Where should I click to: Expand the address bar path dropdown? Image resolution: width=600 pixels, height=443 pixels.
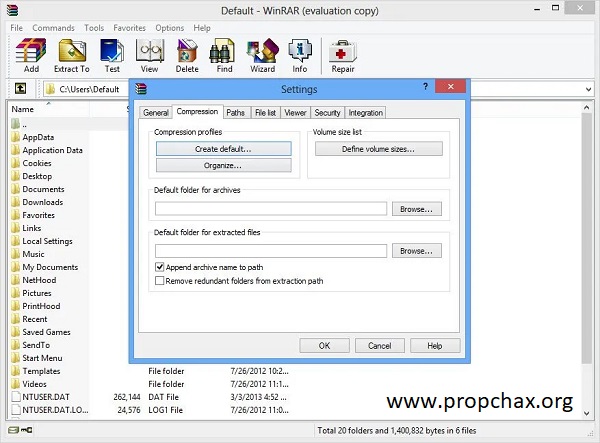point(588,89)
